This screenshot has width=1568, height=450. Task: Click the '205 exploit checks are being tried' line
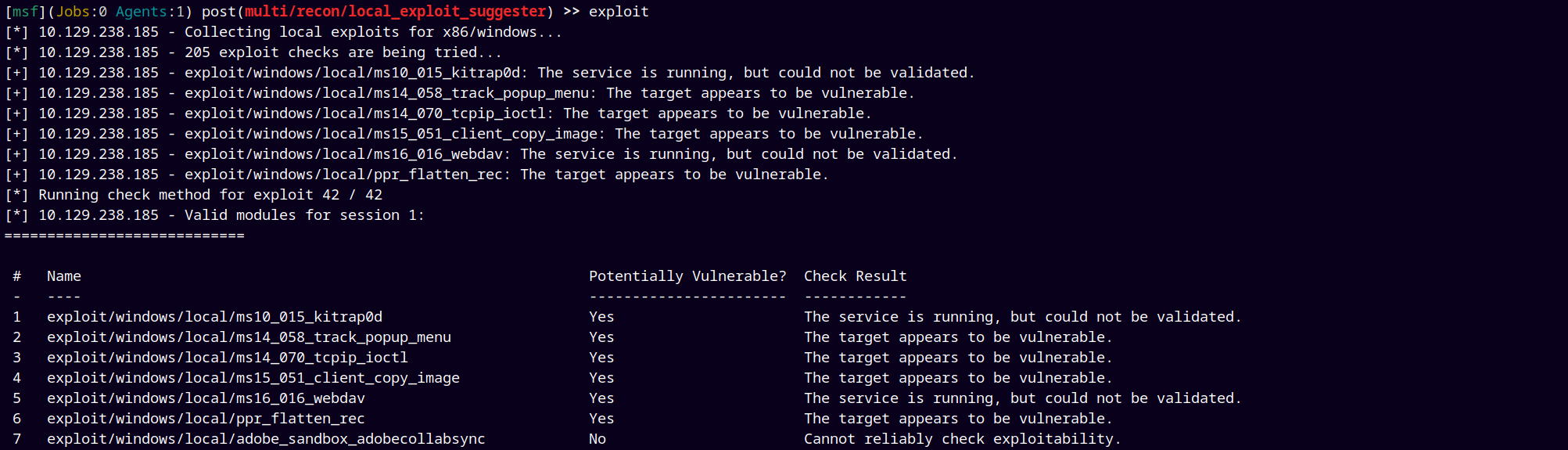click(343, 52)
